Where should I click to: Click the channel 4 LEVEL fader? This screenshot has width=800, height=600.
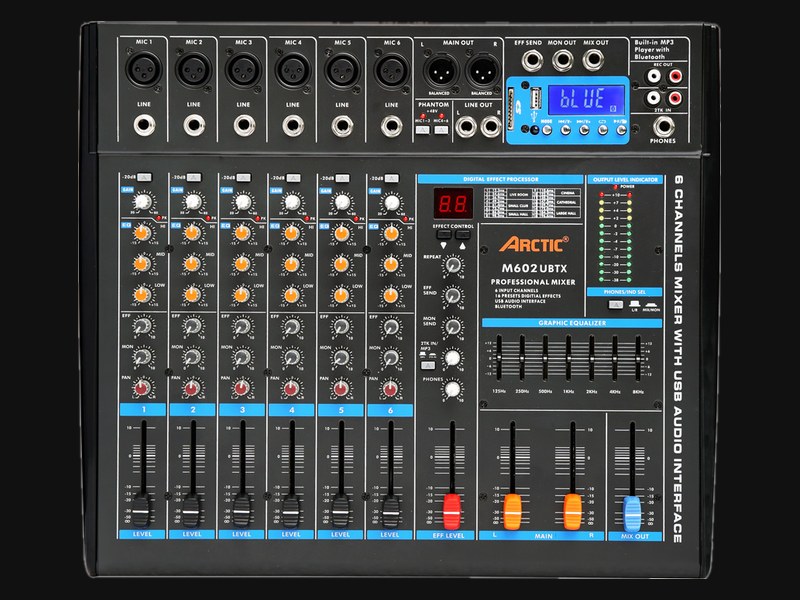(x=291, y=510)
